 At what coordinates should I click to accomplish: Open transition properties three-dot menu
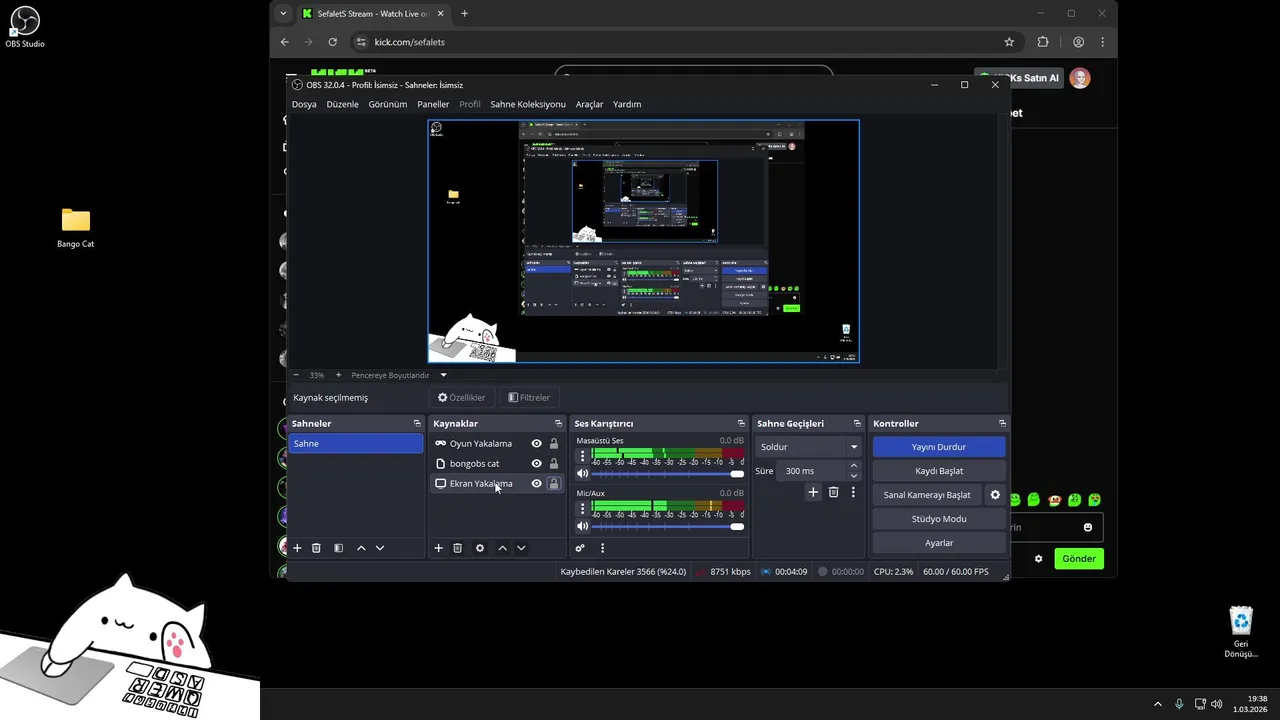(x=853, y=492)
